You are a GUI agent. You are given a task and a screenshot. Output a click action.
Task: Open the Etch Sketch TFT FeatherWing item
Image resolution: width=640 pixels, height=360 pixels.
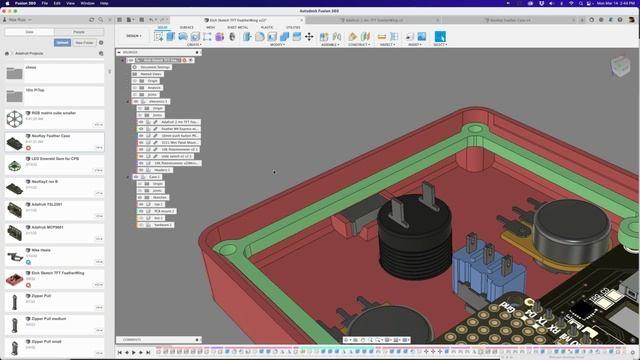[x=54, y=280]
